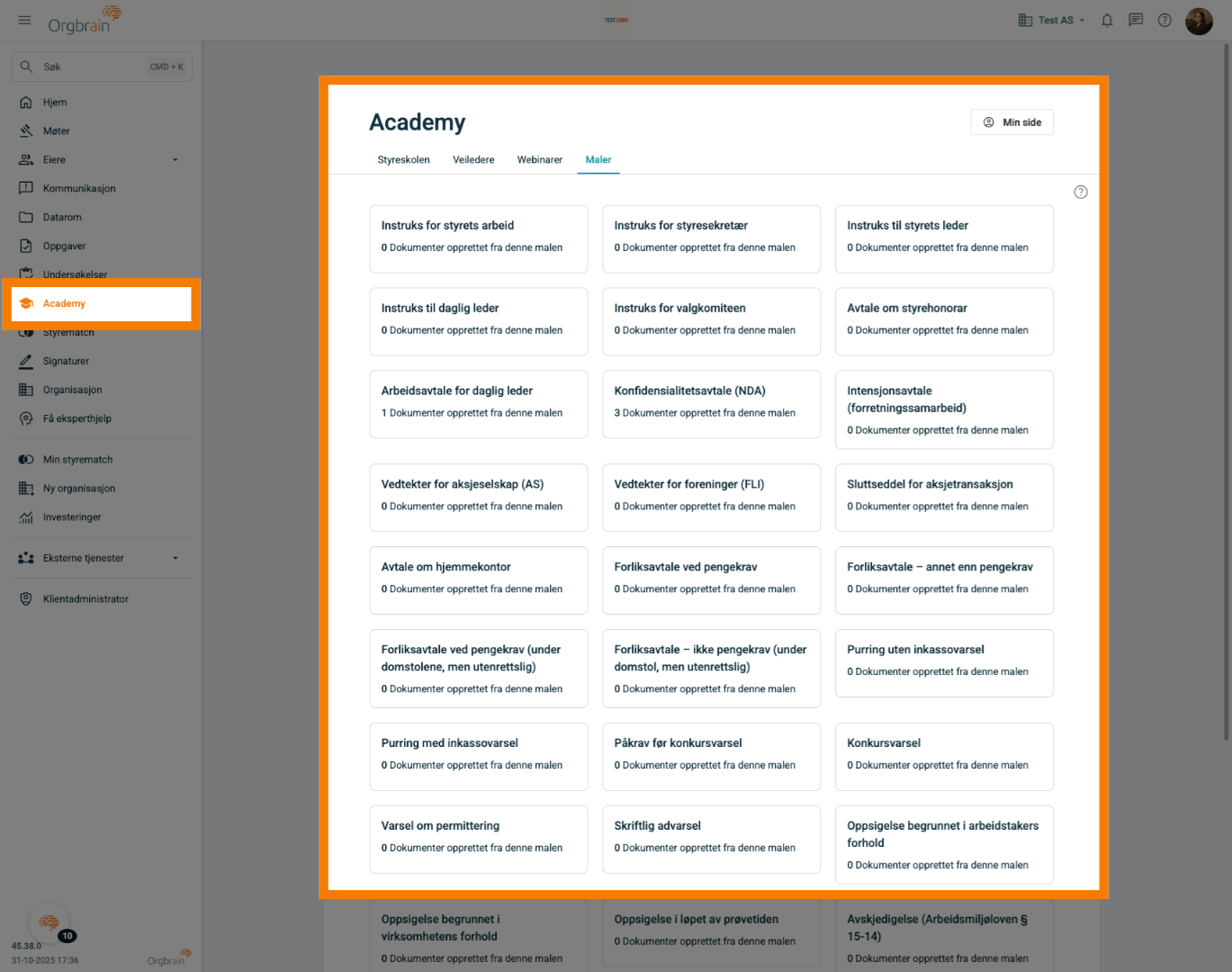1232x972 pixels.
Task: Select the 'Konkursvarsel' template
Action: [x=944, y=757]
